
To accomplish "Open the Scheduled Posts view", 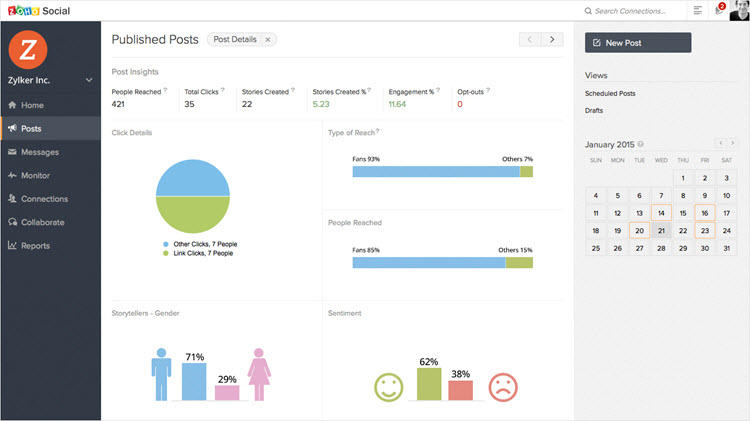I will coord(610,93).
